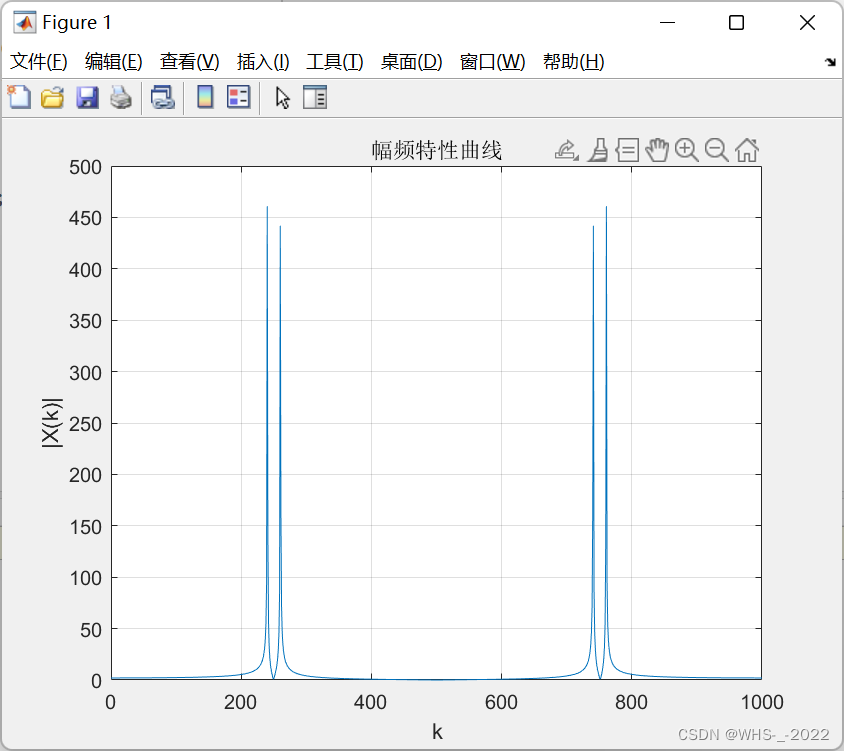Open the 插入(I) menu
844x751 pixels.
click(263, 62)
